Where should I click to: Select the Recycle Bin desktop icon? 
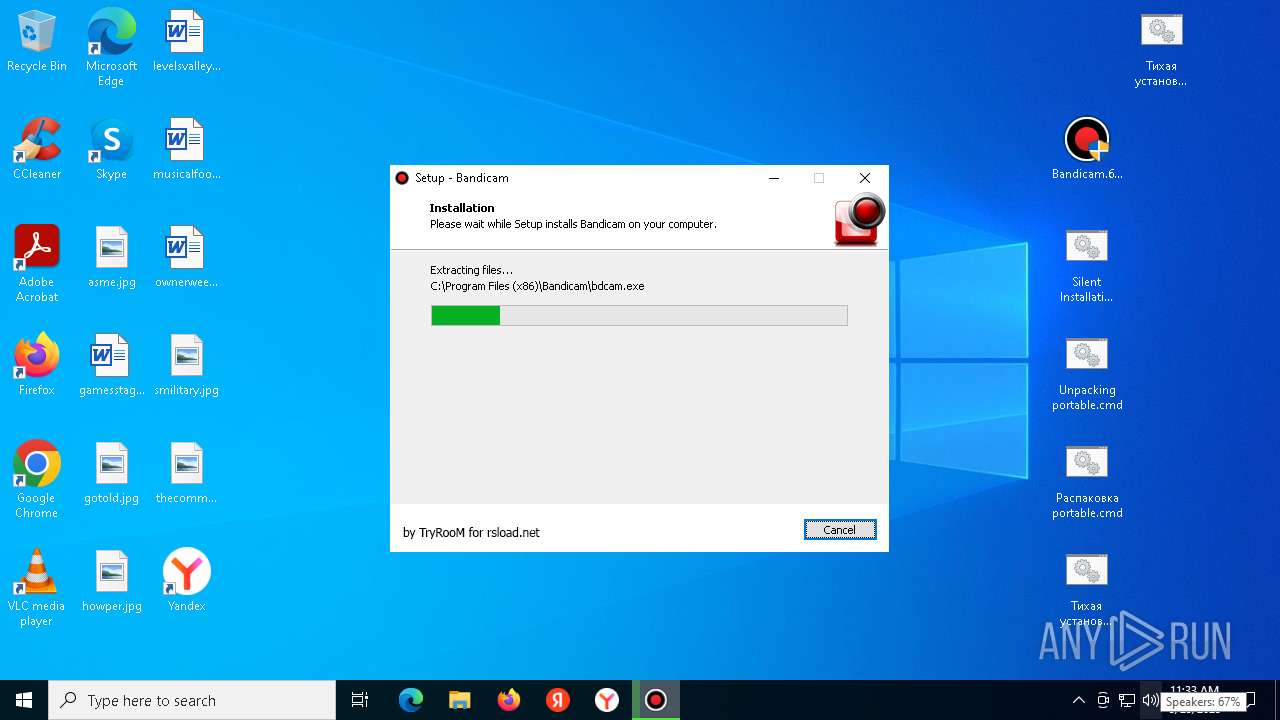37,42
